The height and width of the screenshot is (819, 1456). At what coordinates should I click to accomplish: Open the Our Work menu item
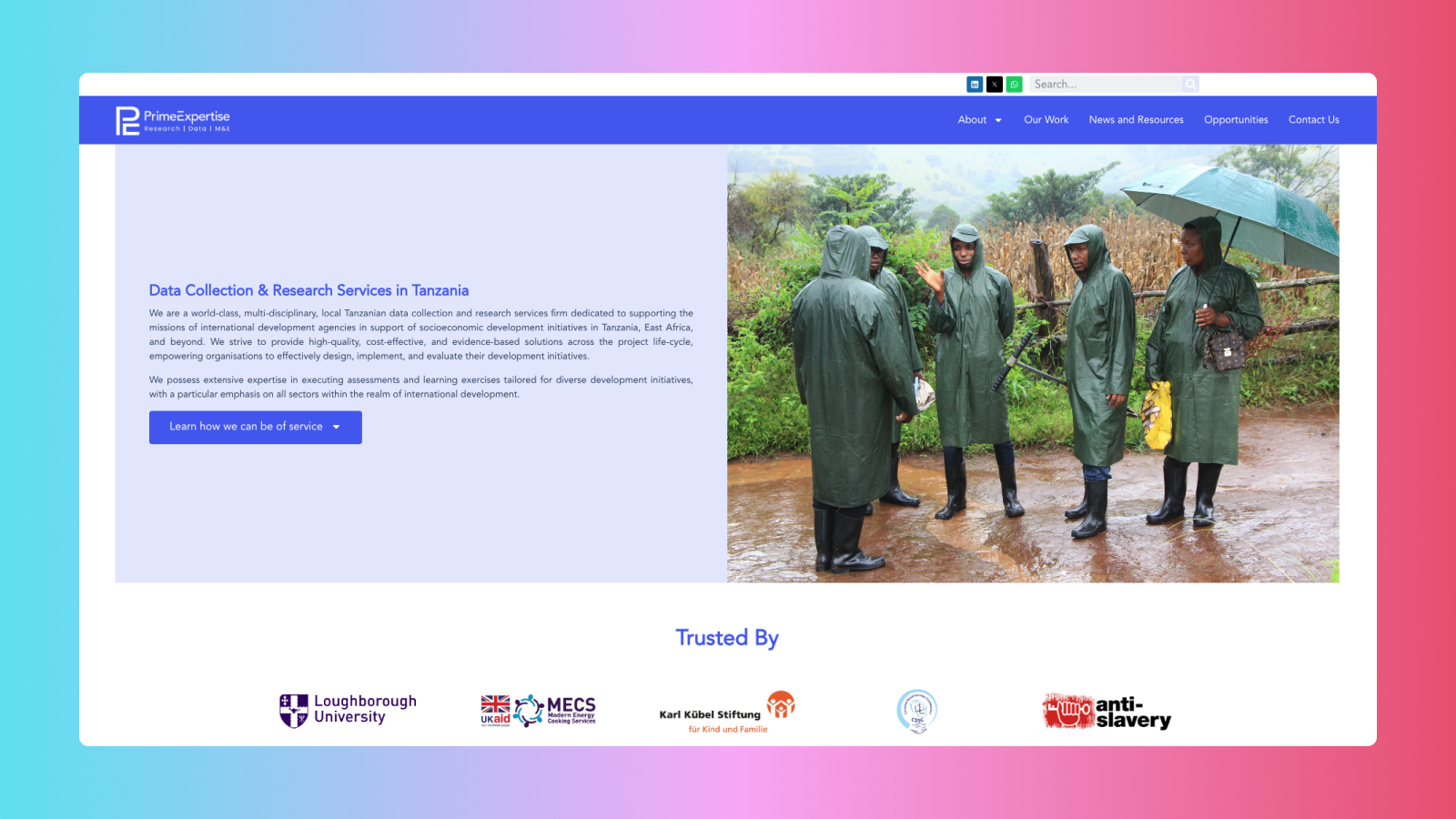pos(1046,120)
